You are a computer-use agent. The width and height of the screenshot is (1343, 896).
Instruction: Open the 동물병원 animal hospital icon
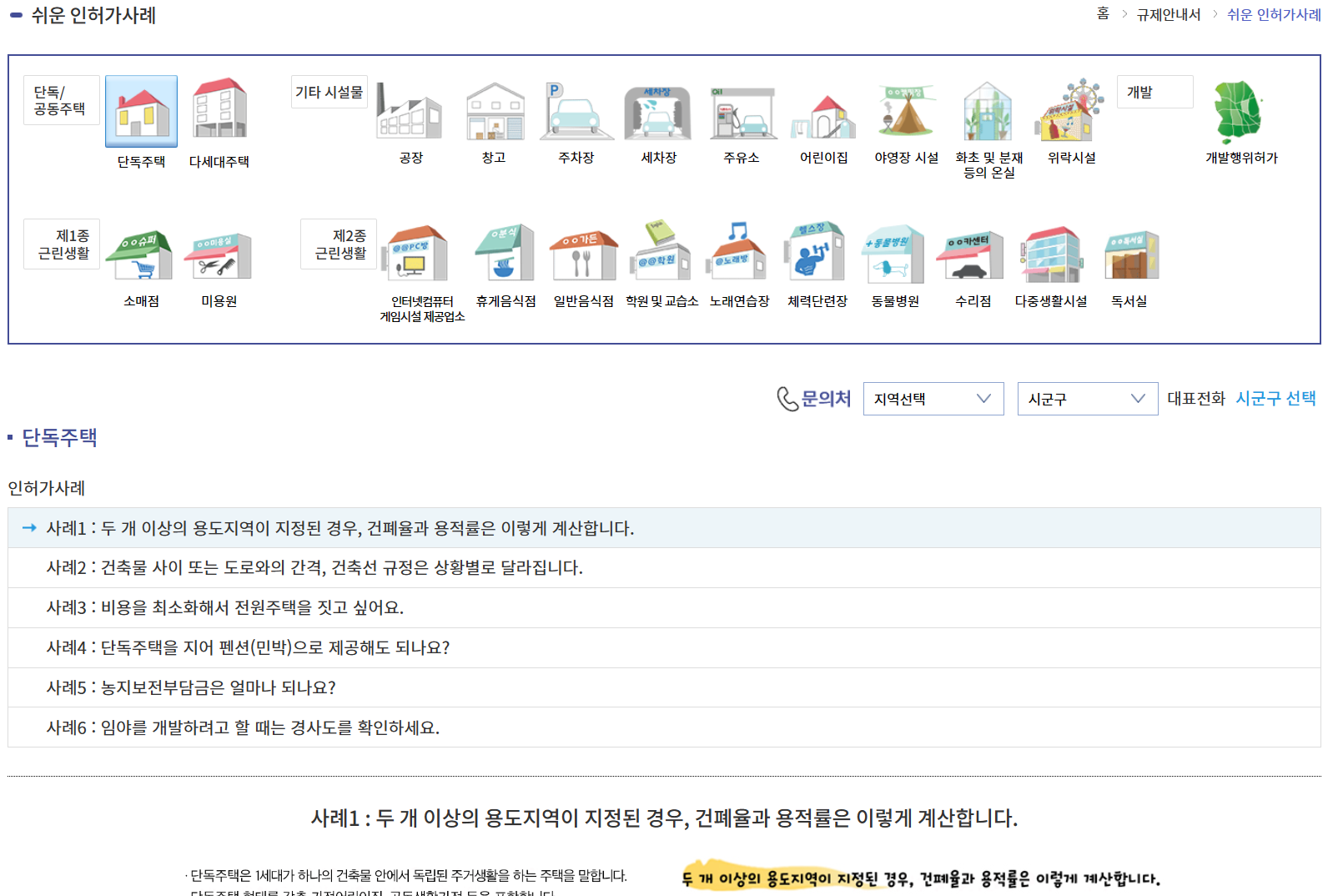point(893,254)
